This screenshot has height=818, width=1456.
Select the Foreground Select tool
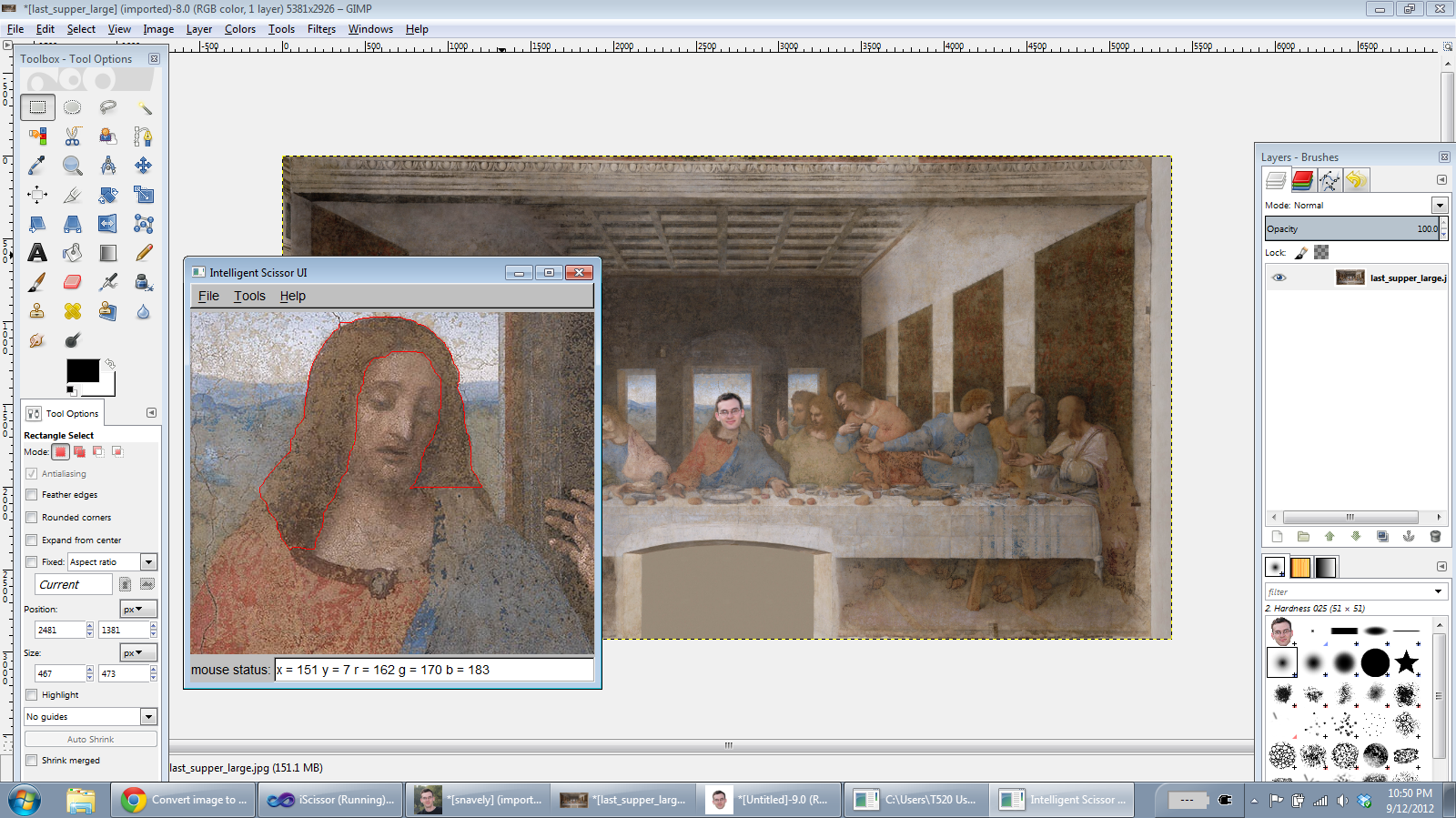108,136
